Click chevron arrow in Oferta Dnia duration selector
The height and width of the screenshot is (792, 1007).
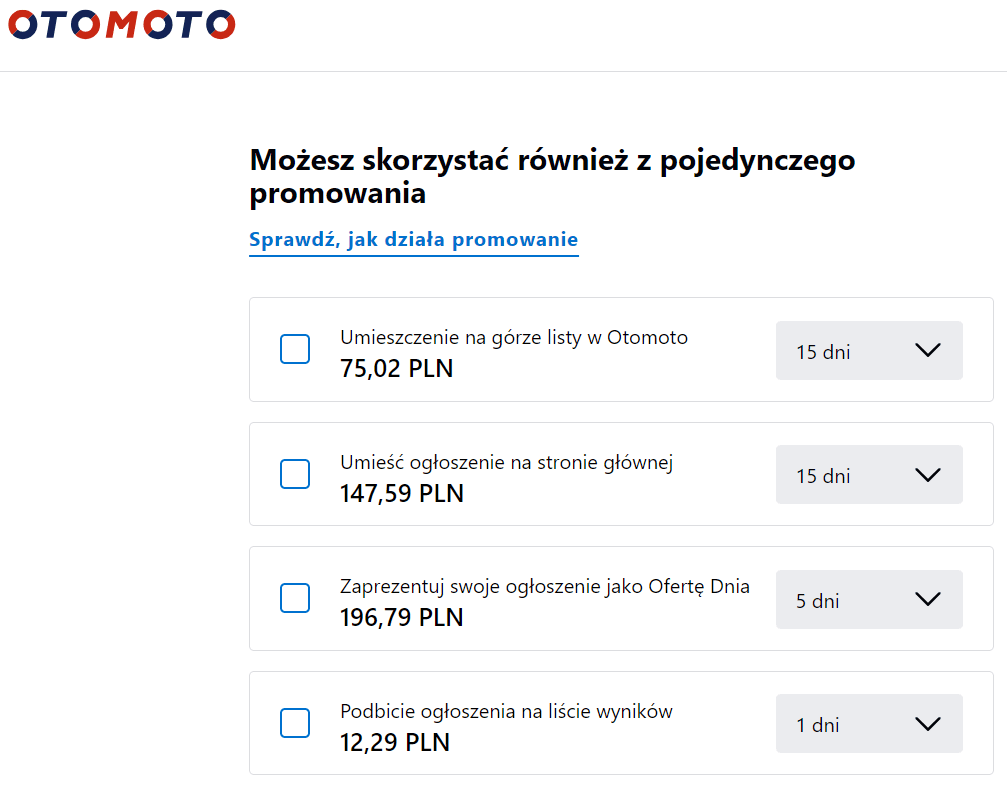coord(927,599)
